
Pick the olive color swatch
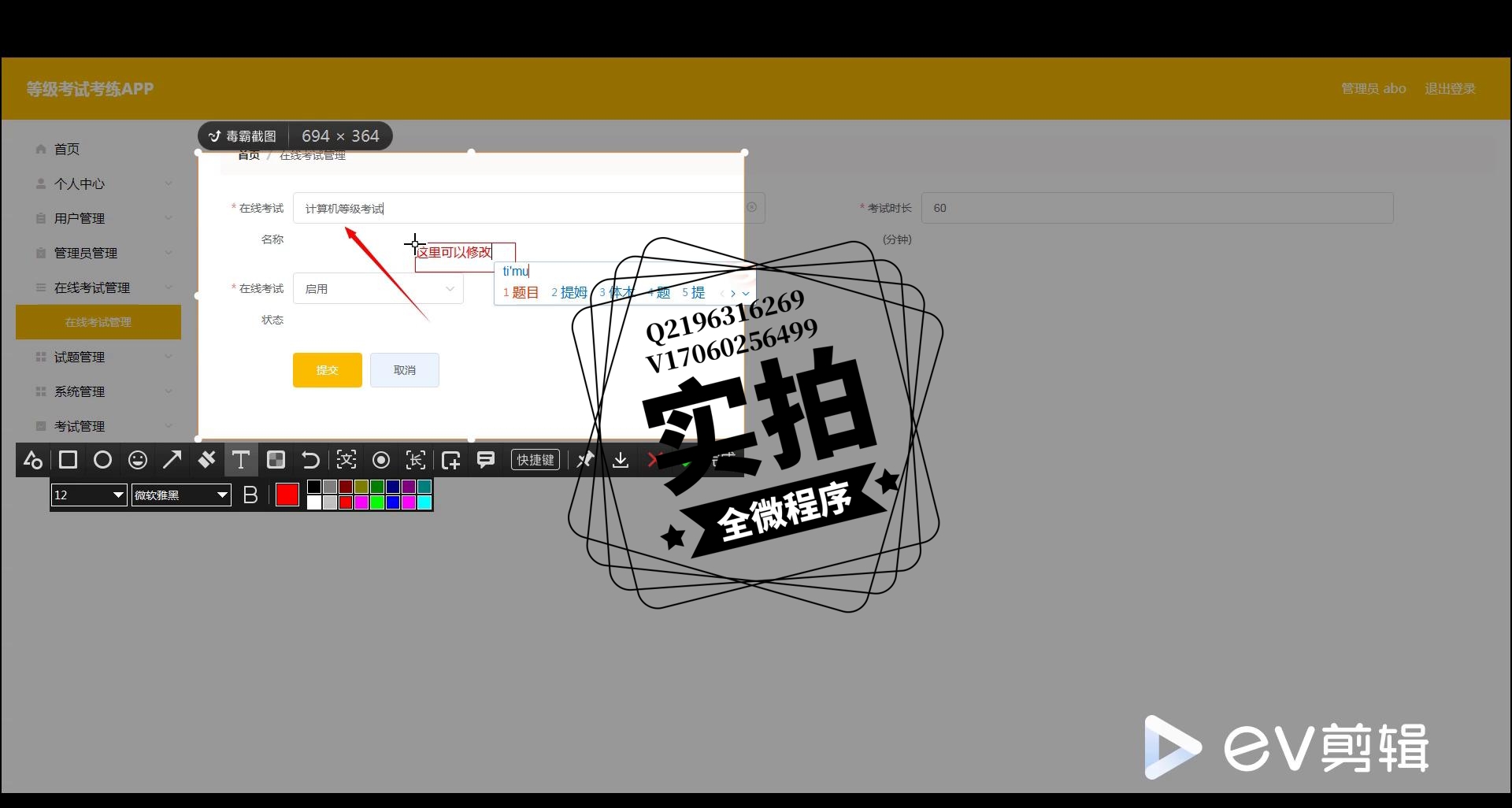click(361, 487)
